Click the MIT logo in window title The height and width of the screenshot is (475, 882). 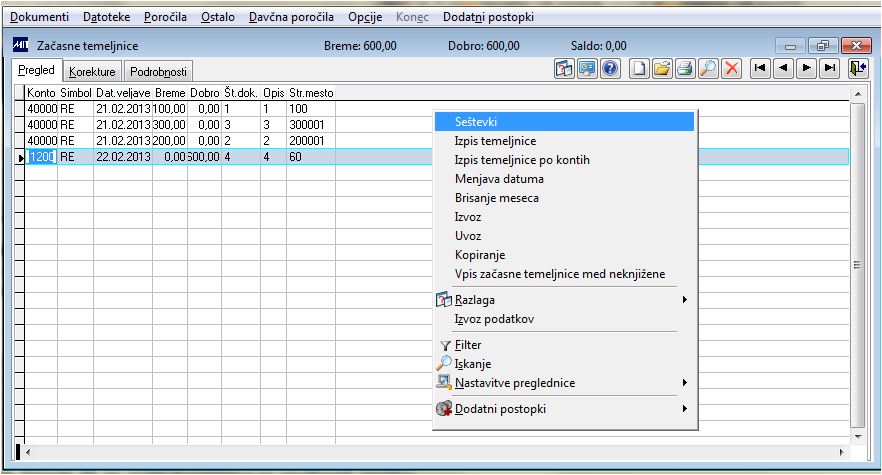click(x=20, y=44)
